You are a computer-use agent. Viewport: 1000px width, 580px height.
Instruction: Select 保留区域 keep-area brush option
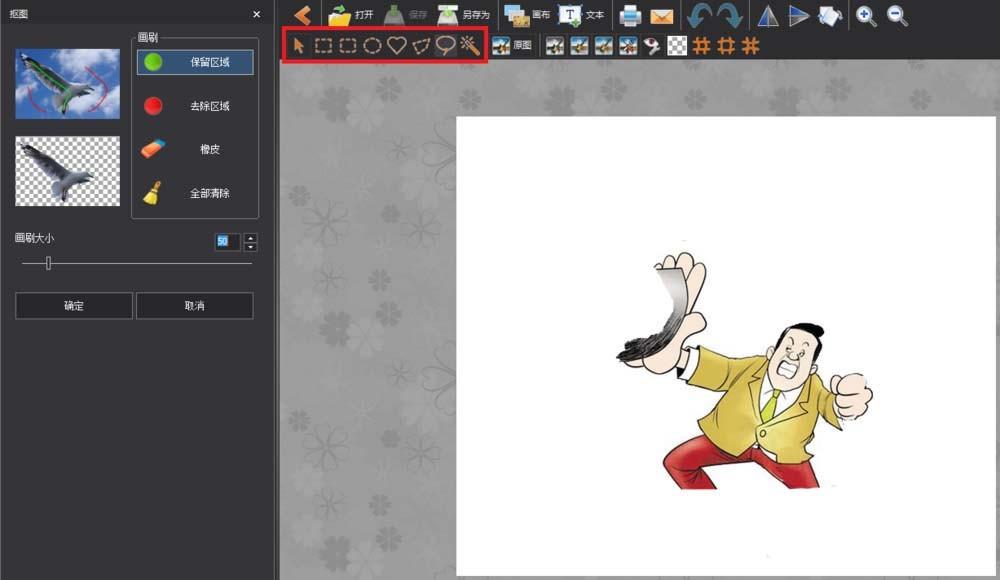tap(195, 62)
